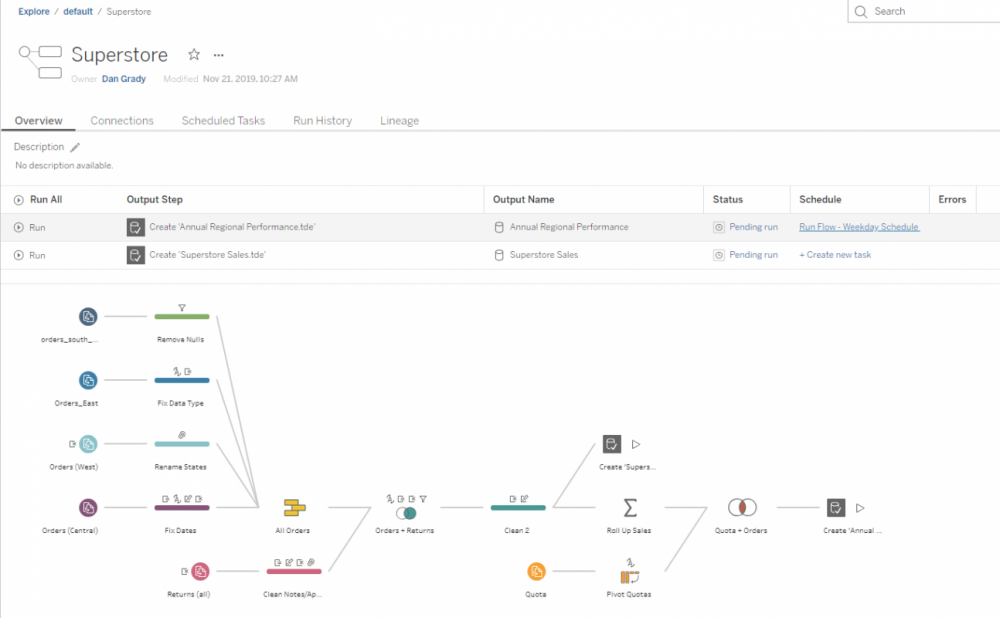Click the + Create new task link

[835, 254]
